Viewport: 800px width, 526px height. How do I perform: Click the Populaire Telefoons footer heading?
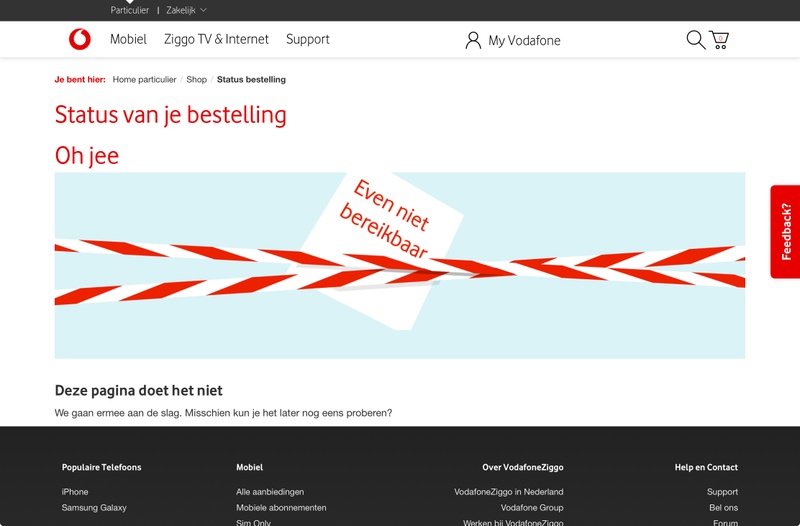point(102,467)
